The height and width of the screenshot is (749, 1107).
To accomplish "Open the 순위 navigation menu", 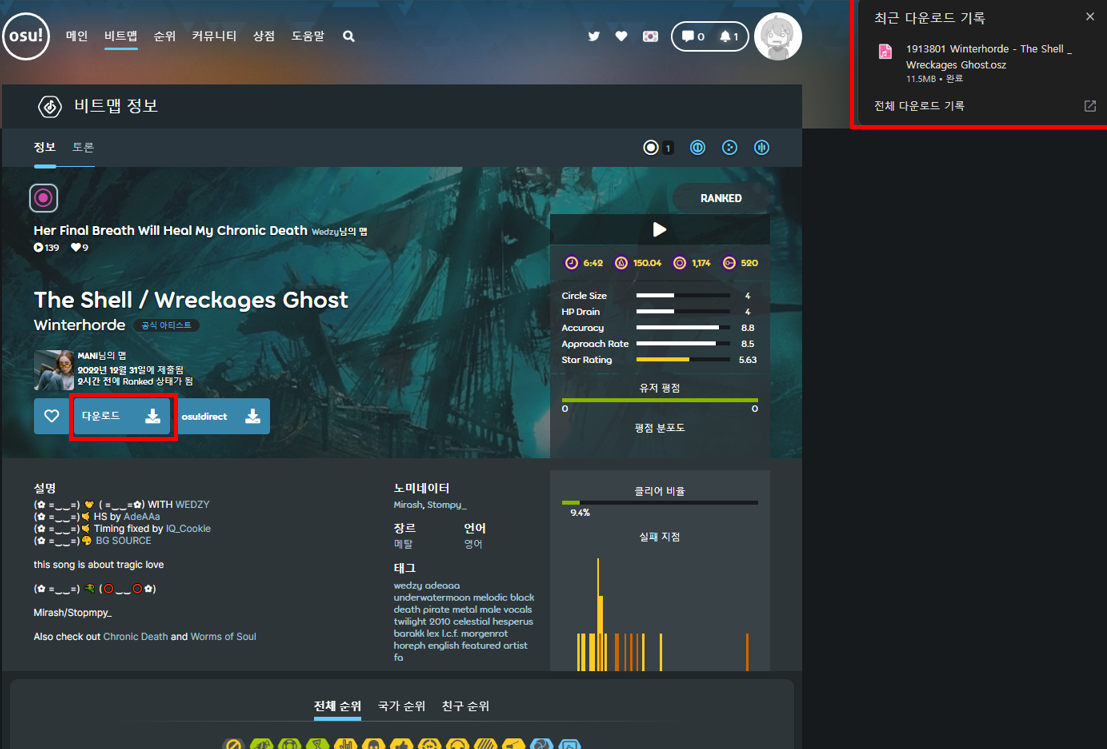I will click(x=164, y=36).
